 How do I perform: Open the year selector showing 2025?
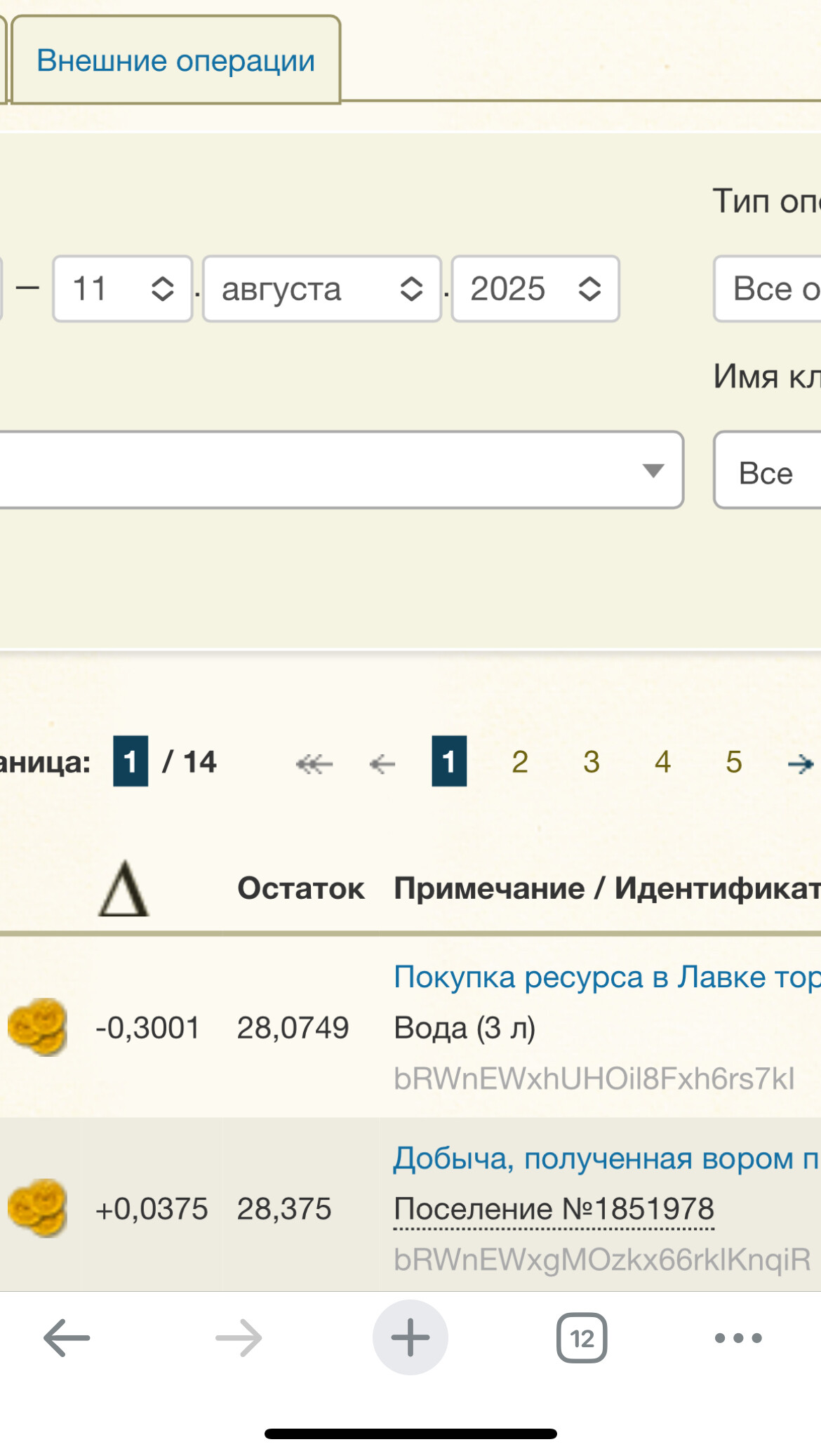click(x=535, y=289)
